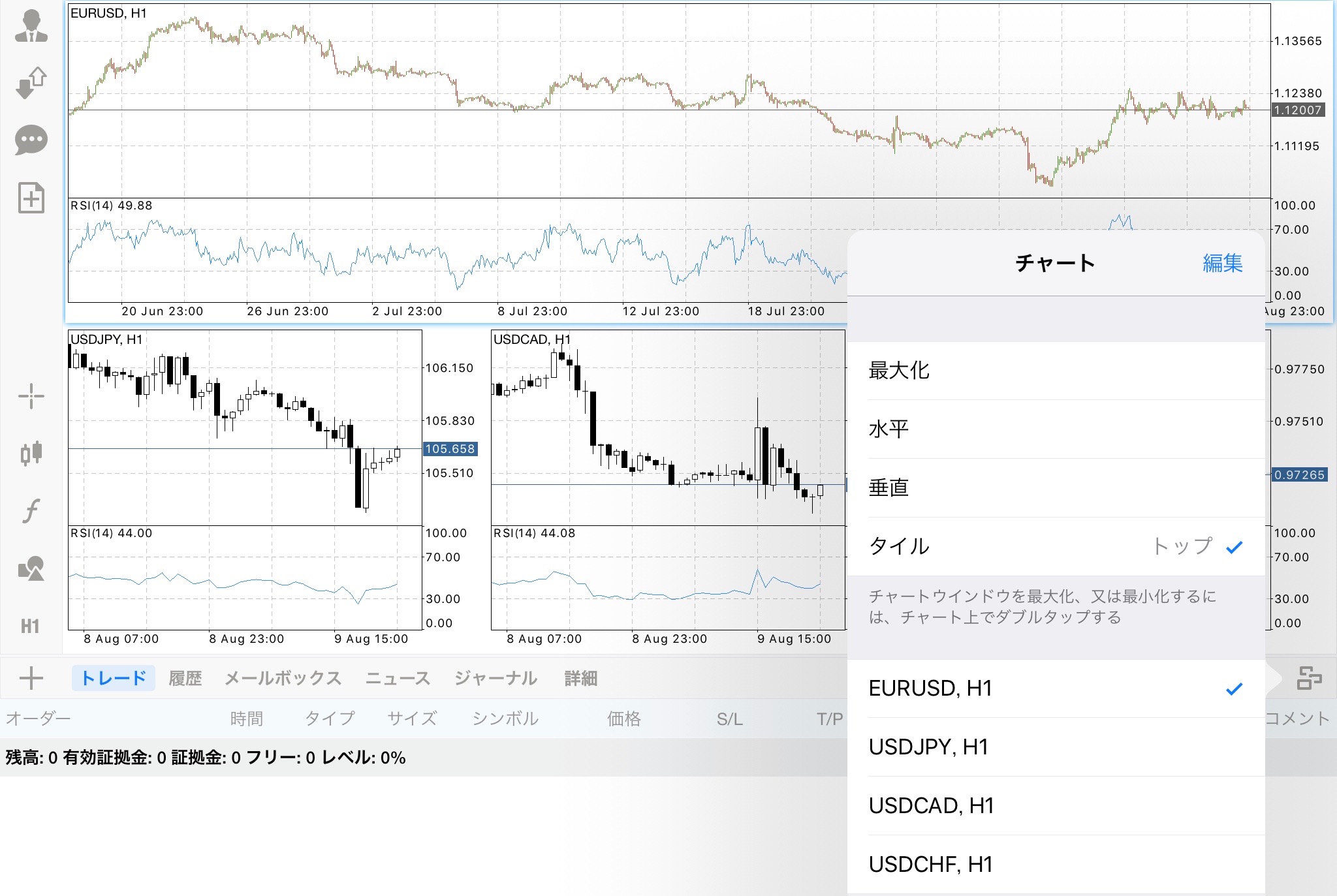Tap the 編集 button in chart popup
Screen dimensions: 1337x896
[x=1223, y=263]
